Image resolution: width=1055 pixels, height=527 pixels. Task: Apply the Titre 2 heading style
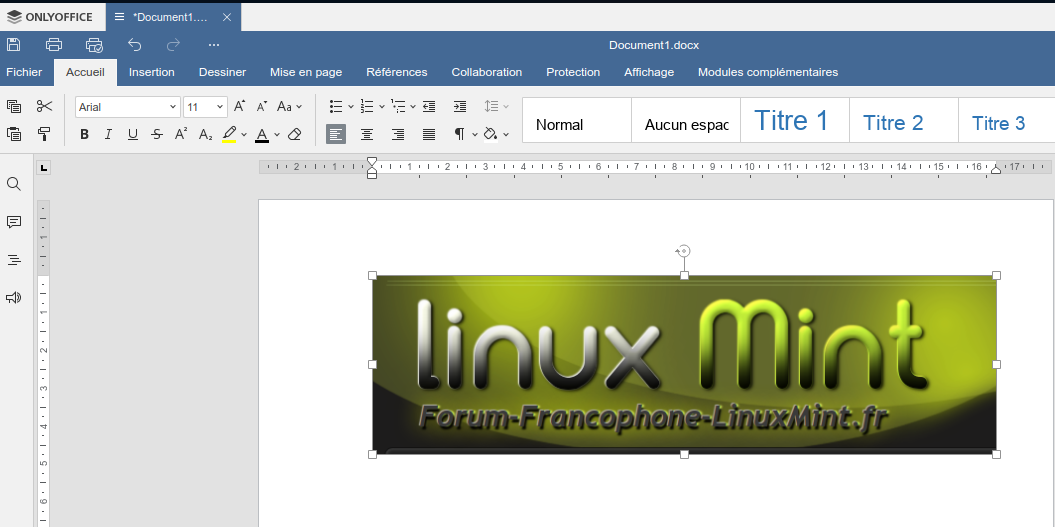pos(904,120)
